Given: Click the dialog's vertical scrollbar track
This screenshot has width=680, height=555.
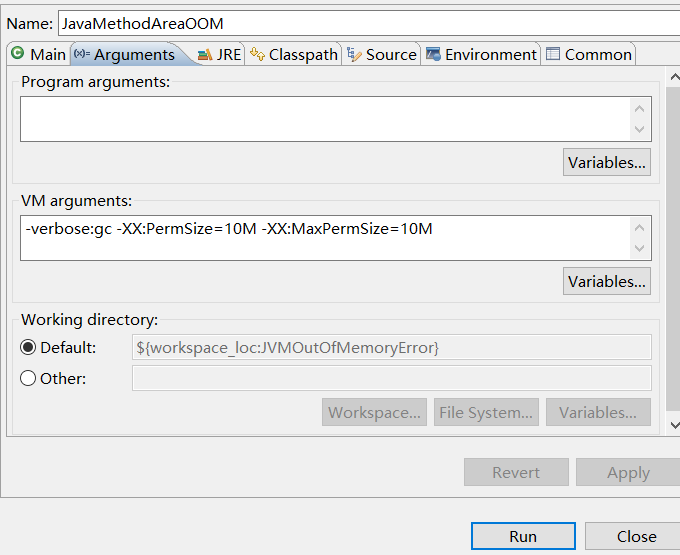Looking at the screenshot, I should click(x=674, y=249).
